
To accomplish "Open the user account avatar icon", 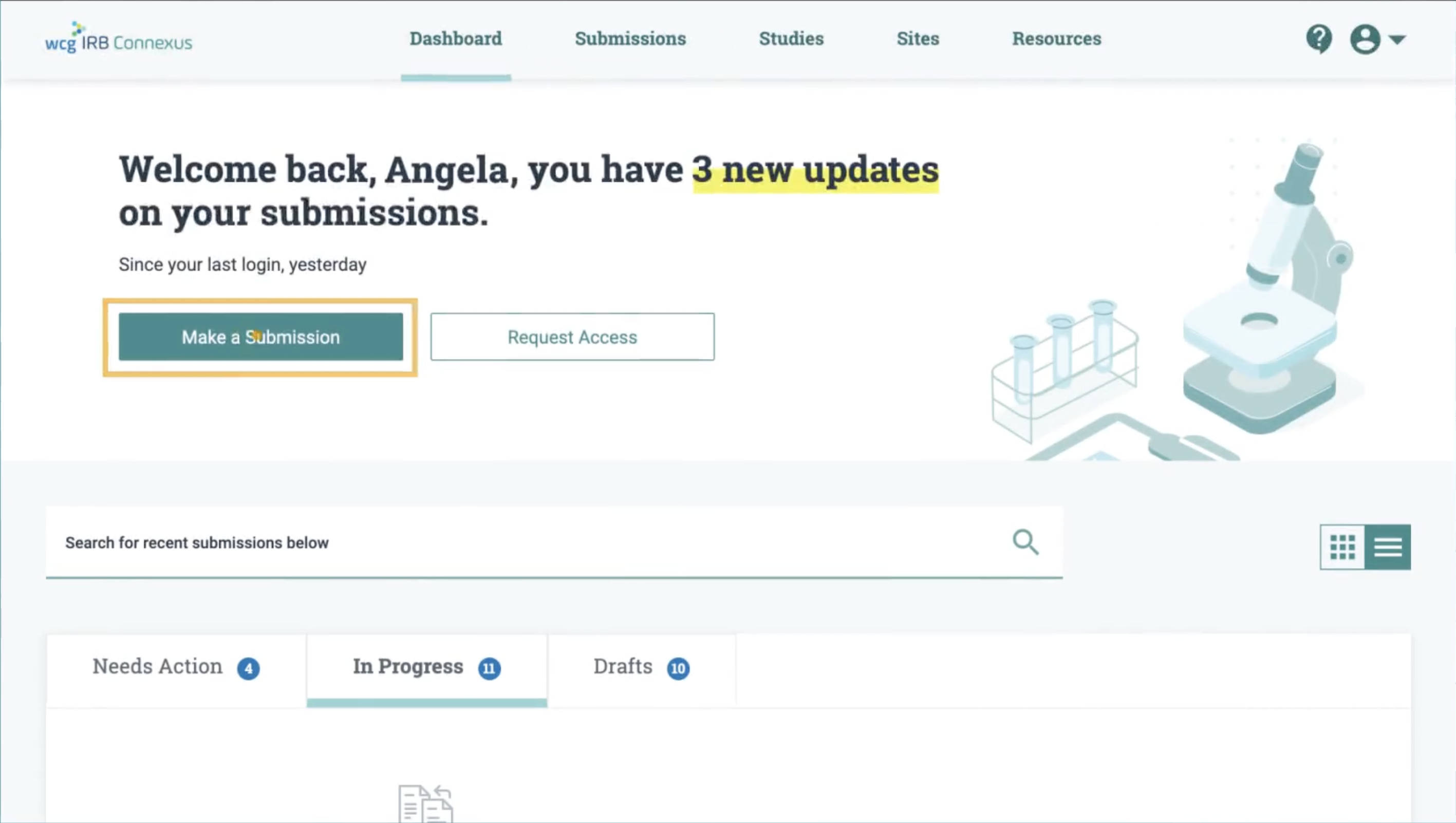I will [1365, 39].
